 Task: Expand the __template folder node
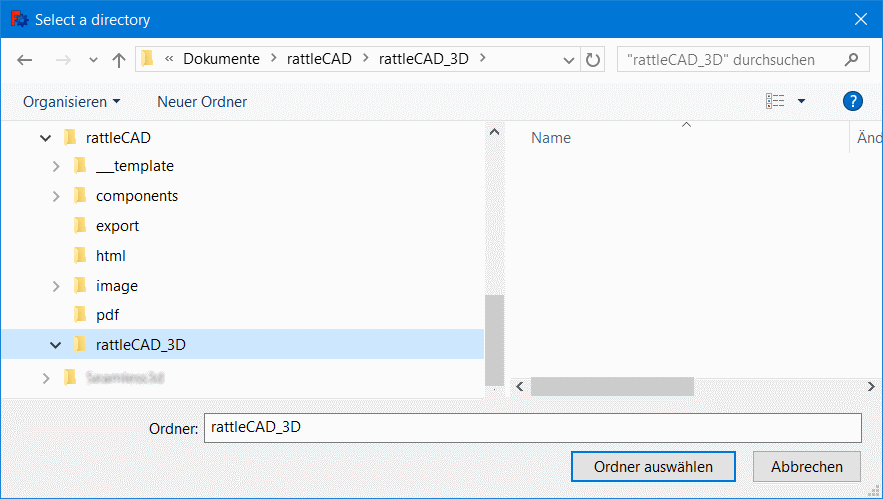(x=56, y=167)
